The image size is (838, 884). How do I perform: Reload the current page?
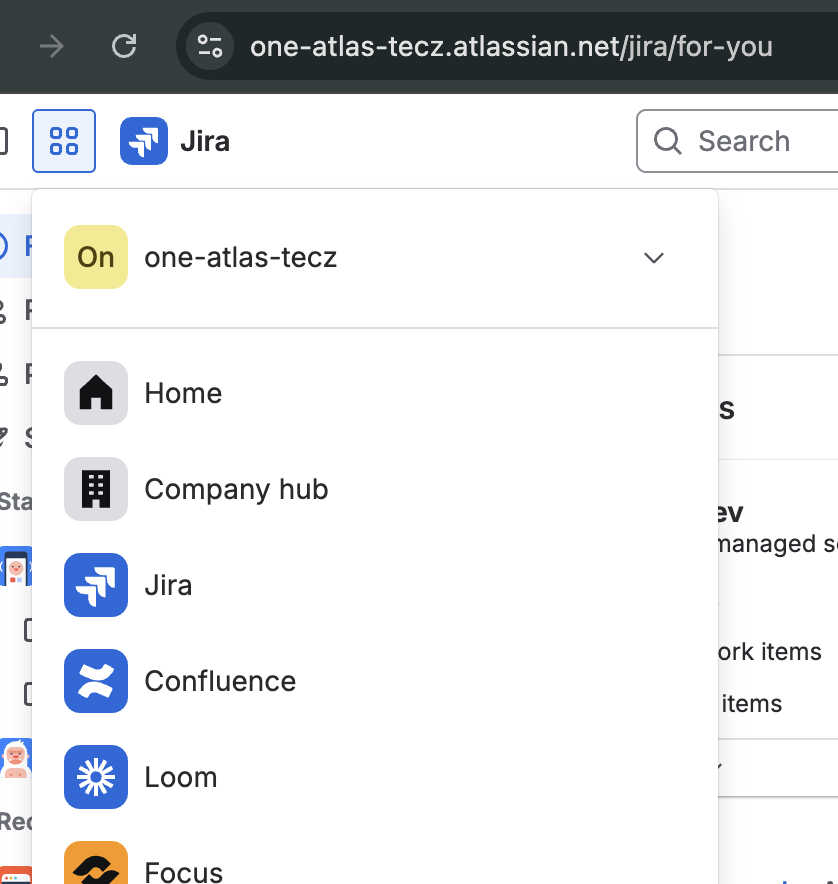pos(124,46)
